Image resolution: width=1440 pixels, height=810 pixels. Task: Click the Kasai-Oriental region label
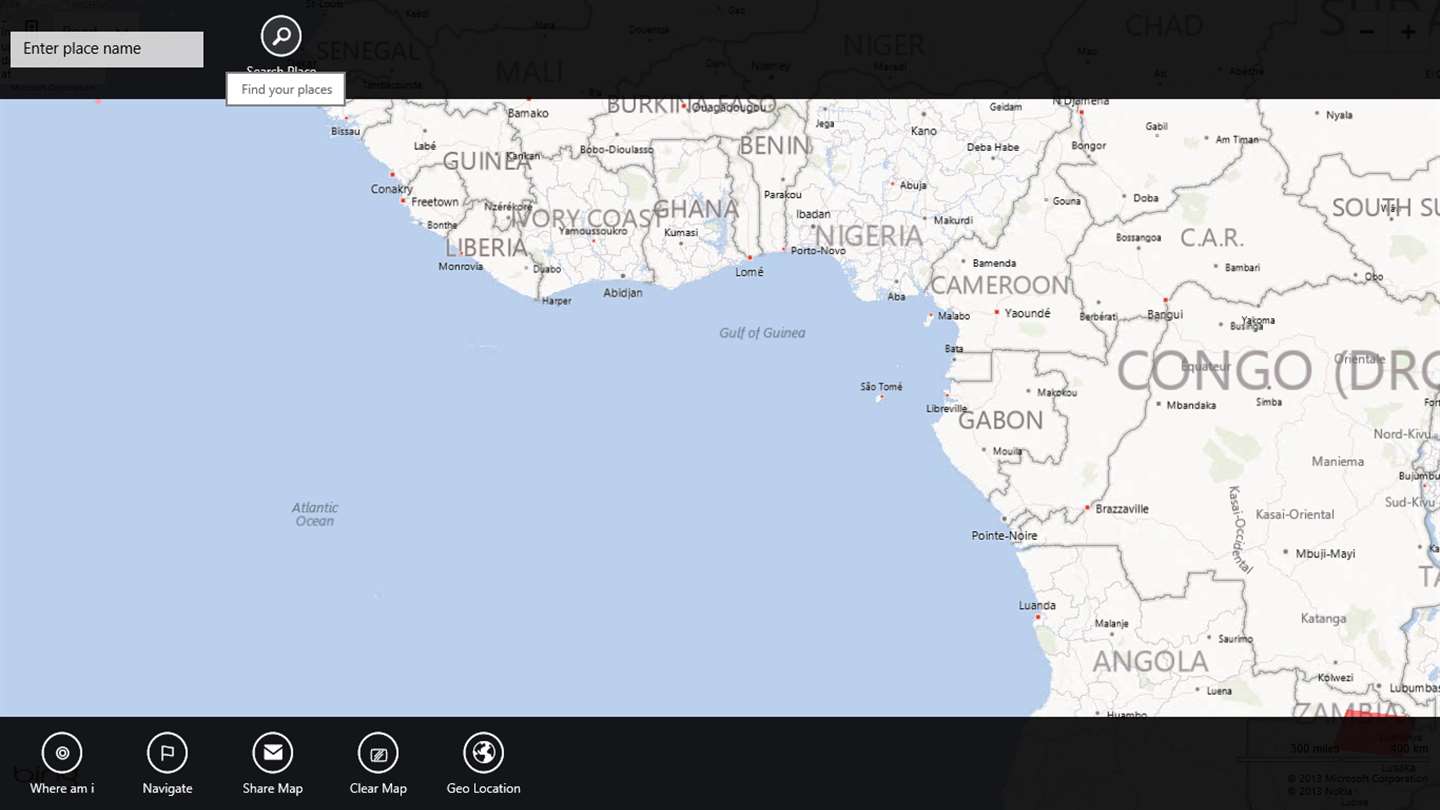(1296, 515)
